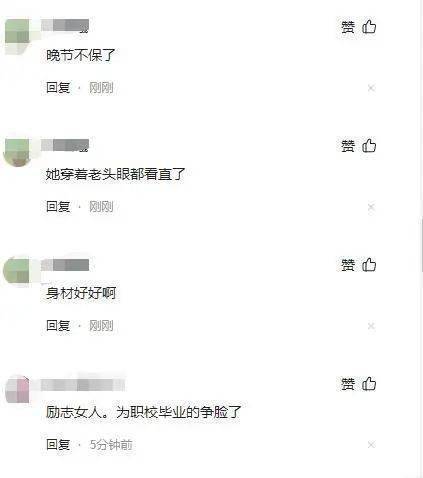Open the pink avatar of "励志女人" commenter
The height and width of the screenshot is (478, 423).
click(17, 389)
